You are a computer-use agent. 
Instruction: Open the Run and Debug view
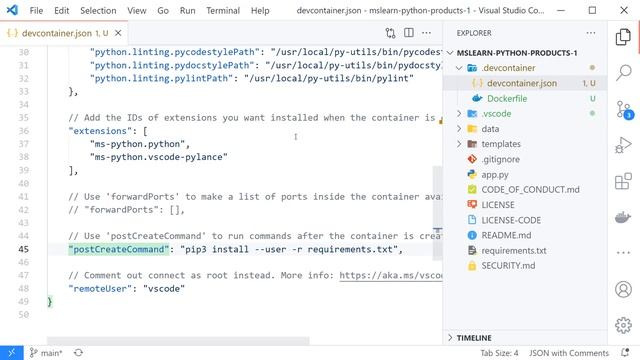pyautogui.click(x=623, y=145)
